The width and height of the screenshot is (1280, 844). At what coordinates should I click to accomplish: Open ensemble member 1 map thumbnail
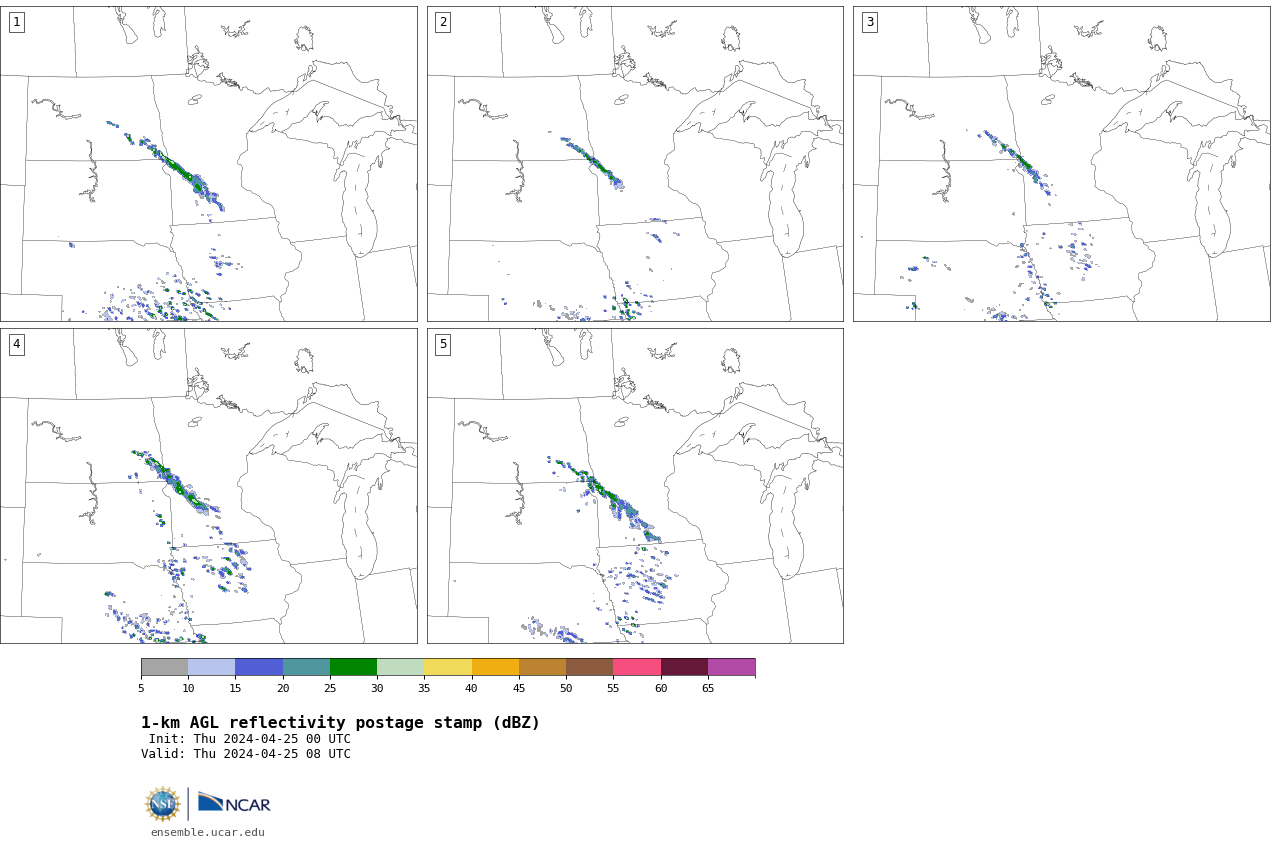click(208, 164)
